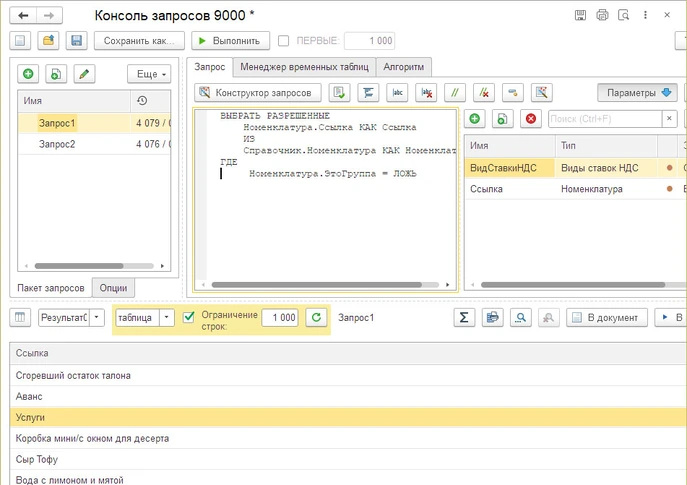Viewport: 687px width, 485px height.
Task: Click the Поиск (Ctrl+F) search field
Action: pos(605,119)
